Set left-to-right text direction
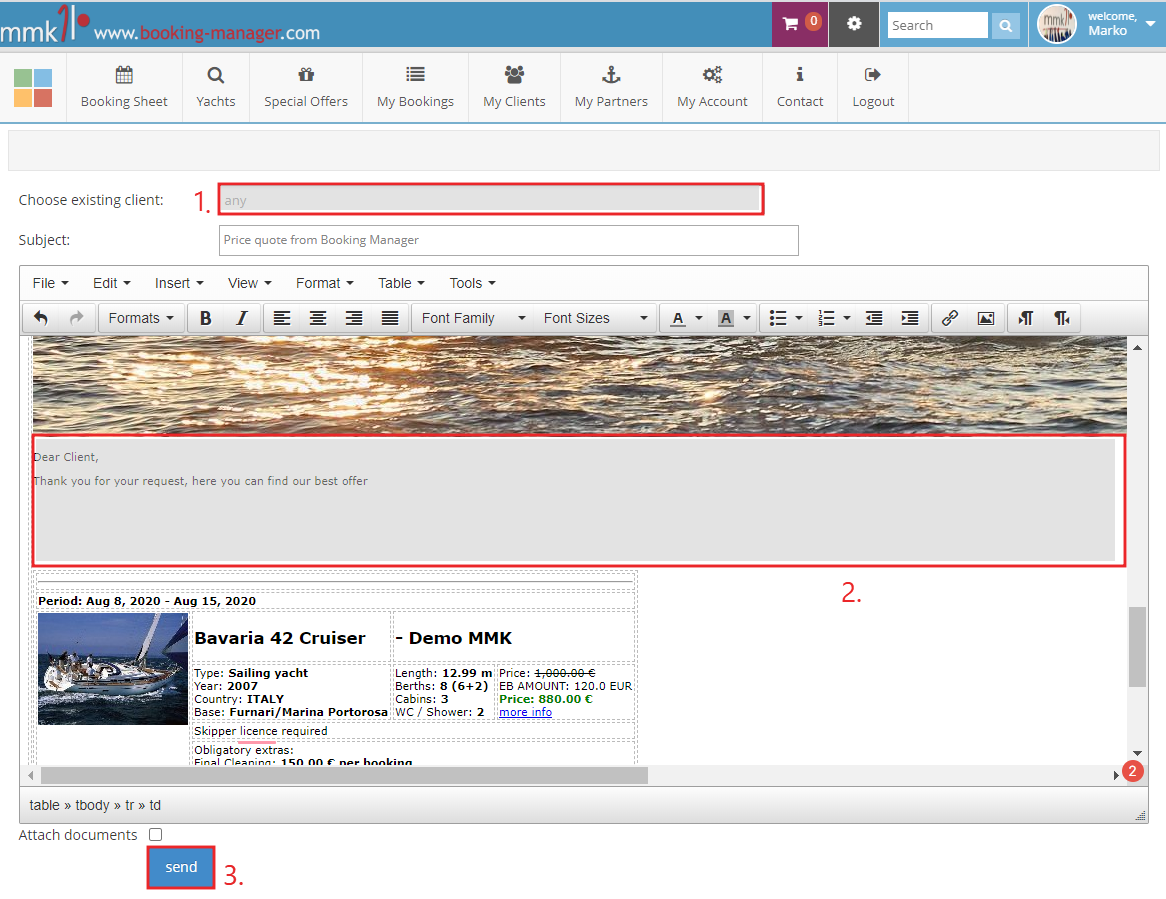Image resolution: width=1166 pixels, height=899 pixels. [x=1025, y=318]
